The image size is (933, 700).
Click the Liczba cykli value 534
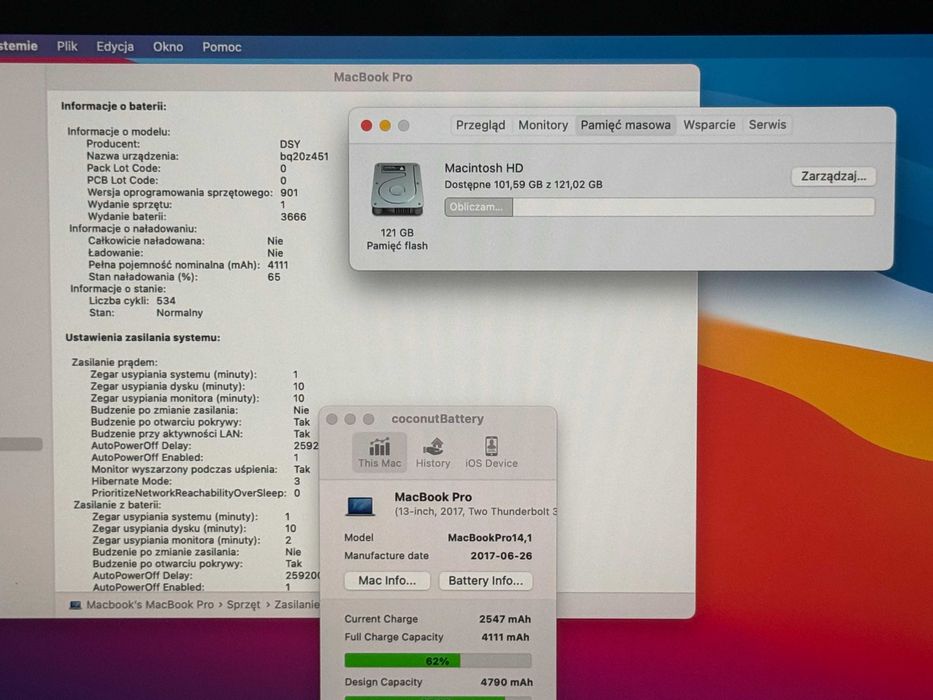[166, 301]
